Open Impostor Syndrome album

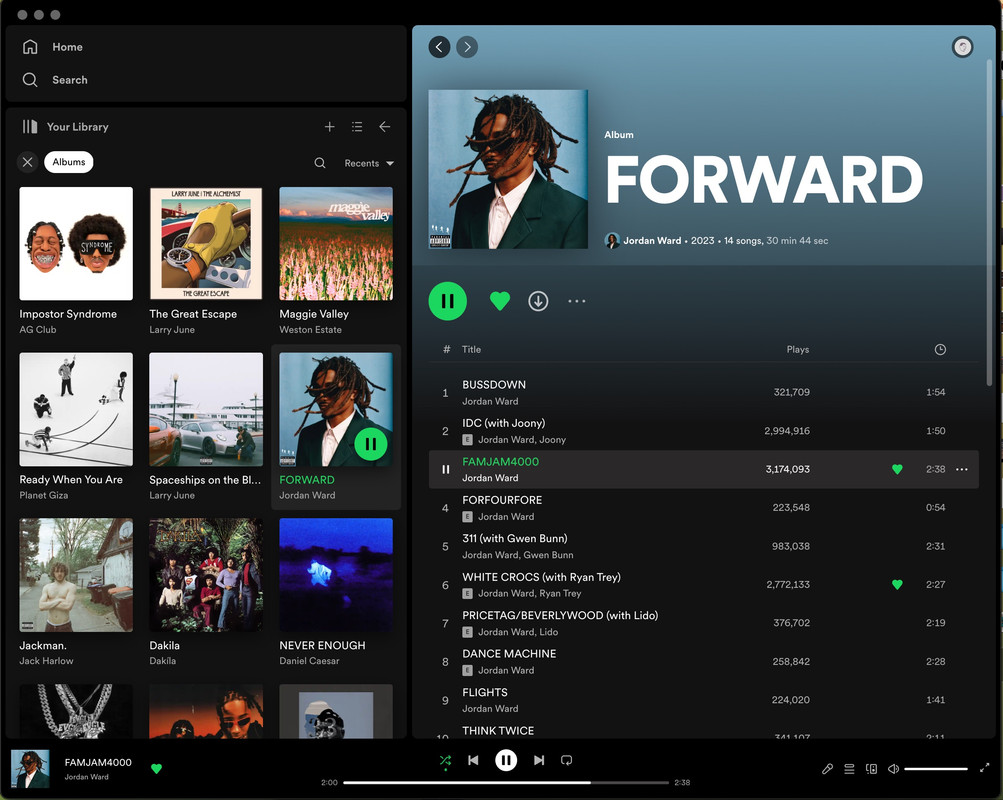coord(76,261)
